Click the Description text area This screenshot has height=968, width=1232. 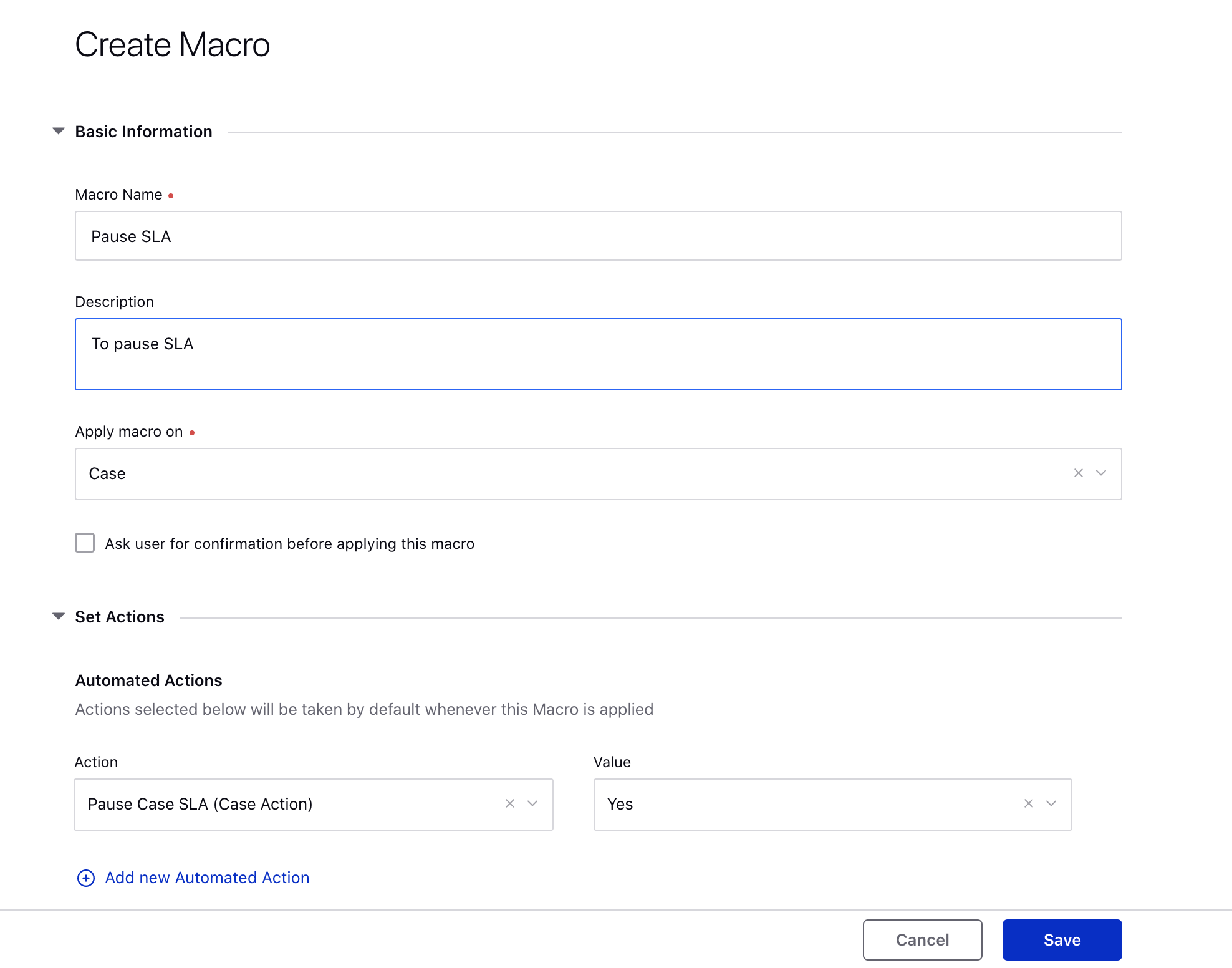click(598, 354)
